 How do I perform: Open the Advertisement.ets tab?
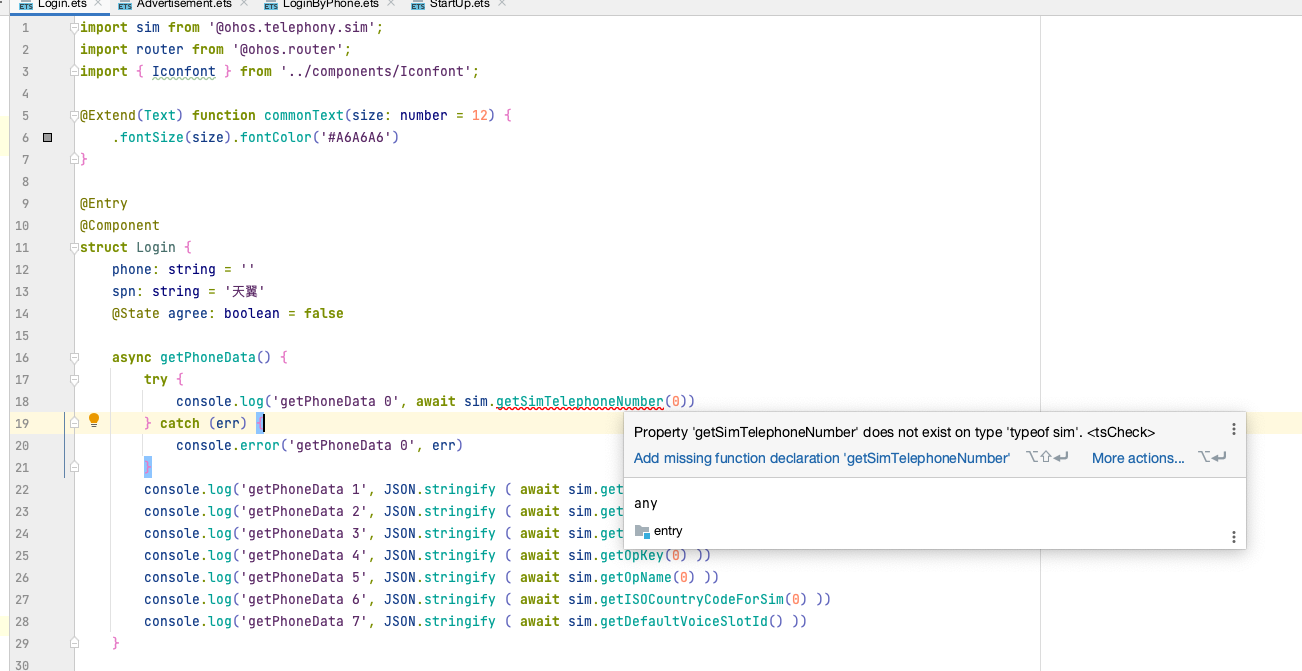coord(184,4)
